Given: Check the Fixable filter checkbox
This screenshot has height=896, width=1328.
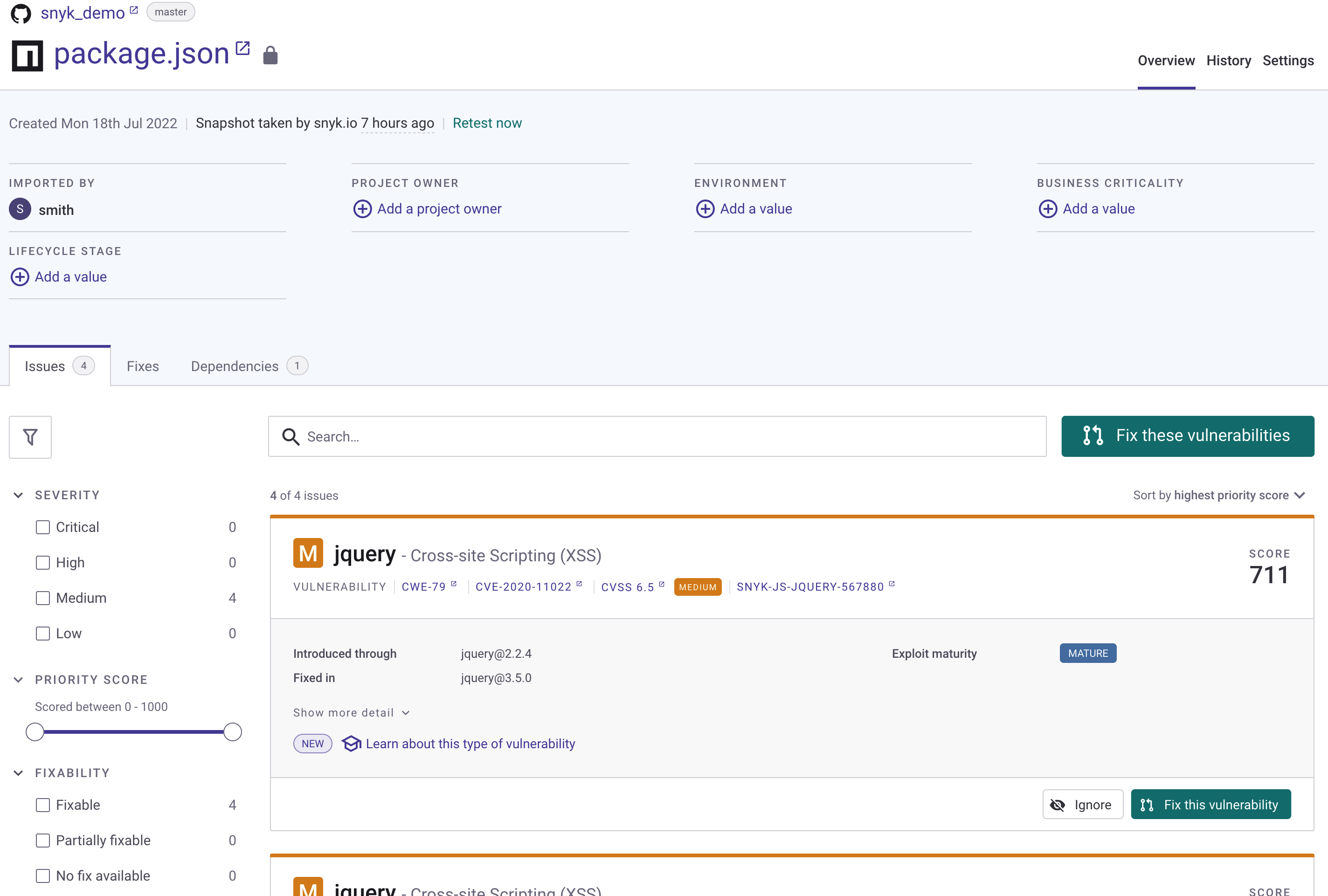Looking at the screenshot, I should [x=43, y=805].
